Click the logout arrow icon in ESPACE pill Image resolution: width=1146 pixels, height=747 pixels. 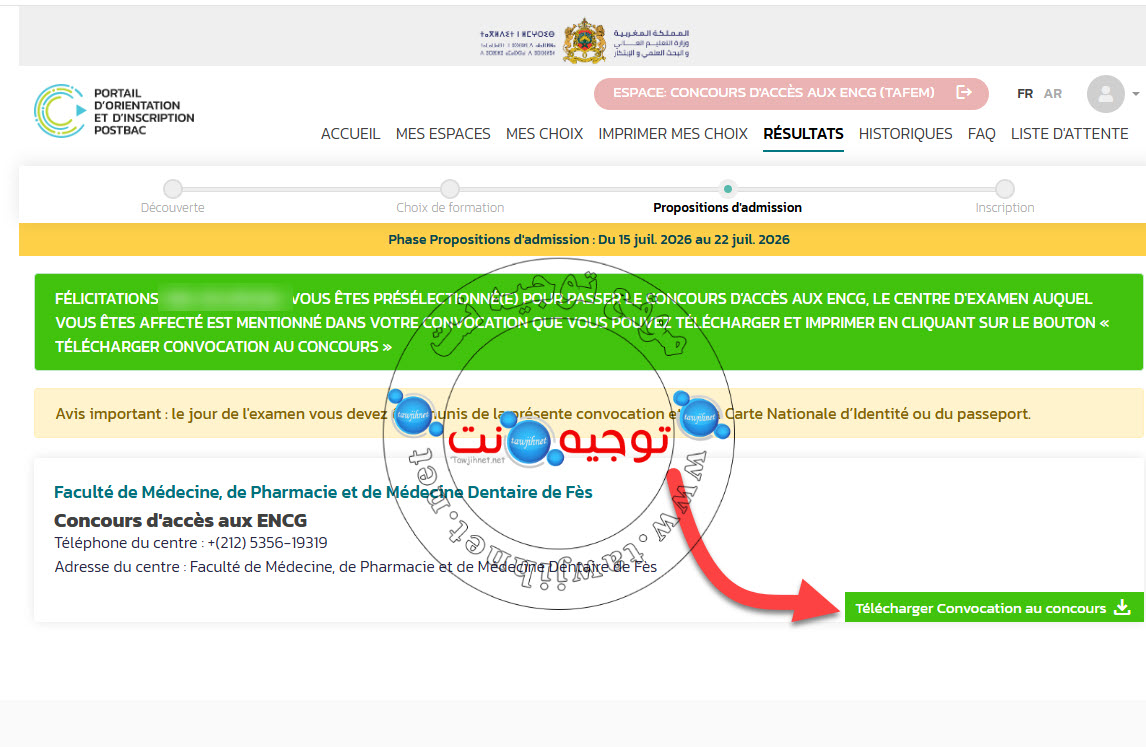point(964,93)
